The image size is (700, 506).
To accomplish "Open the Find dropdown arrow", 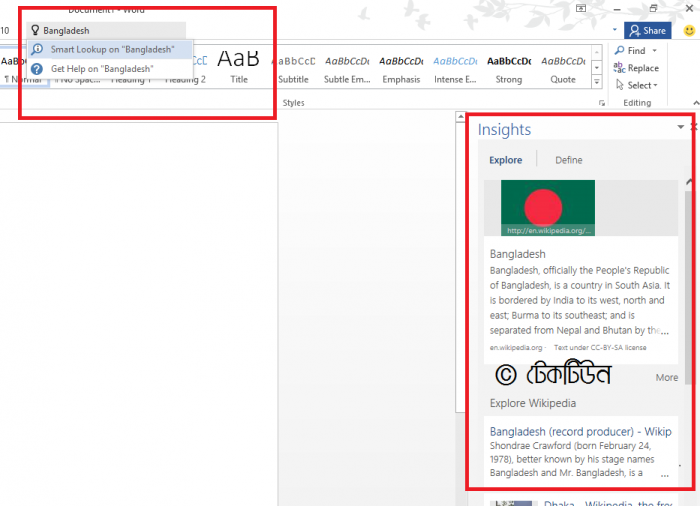I will click(x=654, y=50).
